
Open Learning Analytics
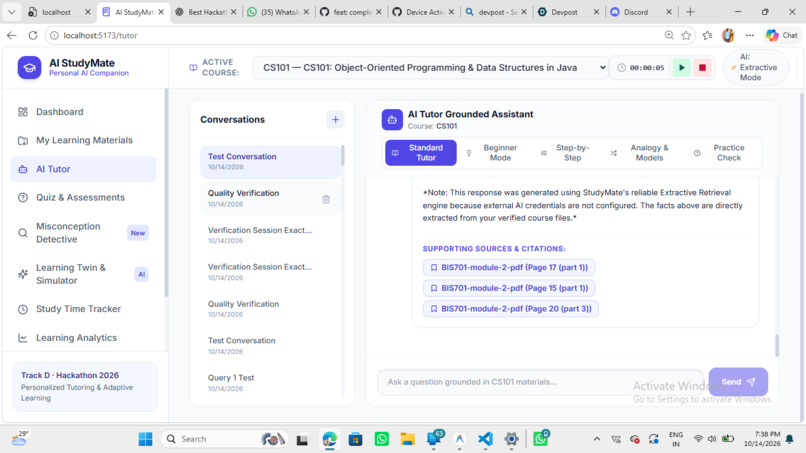point(83,338)
